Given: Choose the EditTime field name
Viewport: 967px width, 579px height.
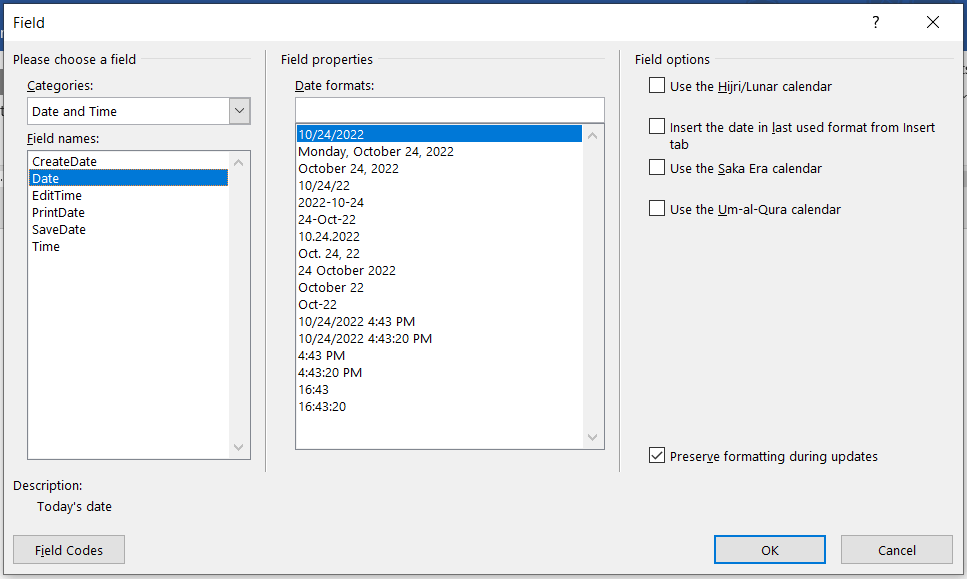Looking at the screenshot, I should (x=57, y=195).
